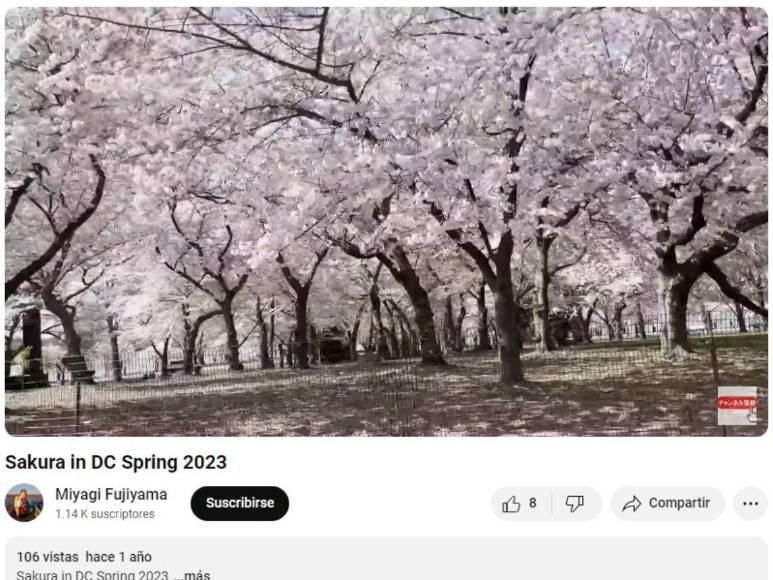The height and width of the screenshot is (580, 773).
Task: Open the three-dot more actions menu
Action: pos(750,504)
